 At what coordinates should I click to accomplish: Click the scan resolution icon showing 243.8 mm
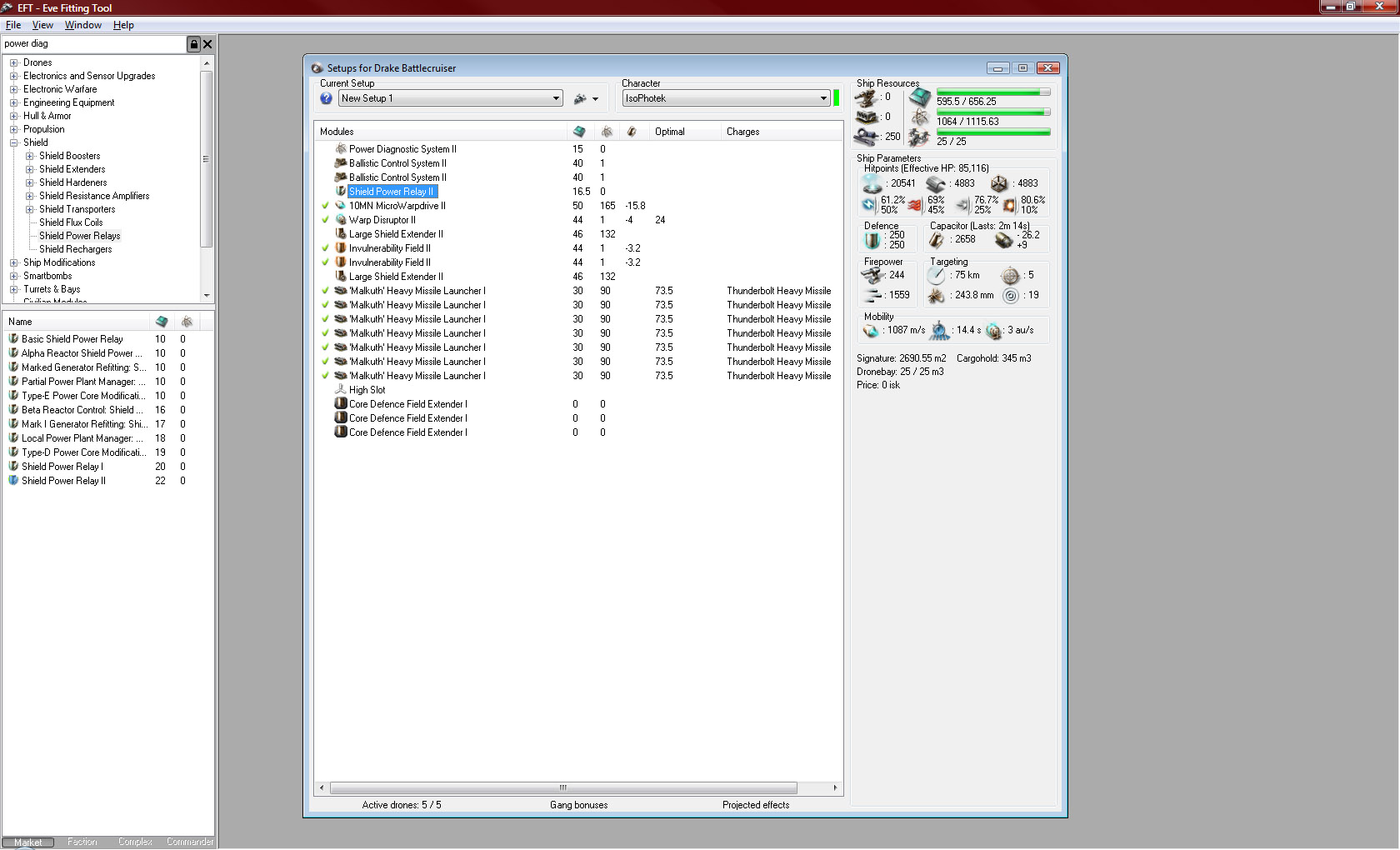(937, 295)
